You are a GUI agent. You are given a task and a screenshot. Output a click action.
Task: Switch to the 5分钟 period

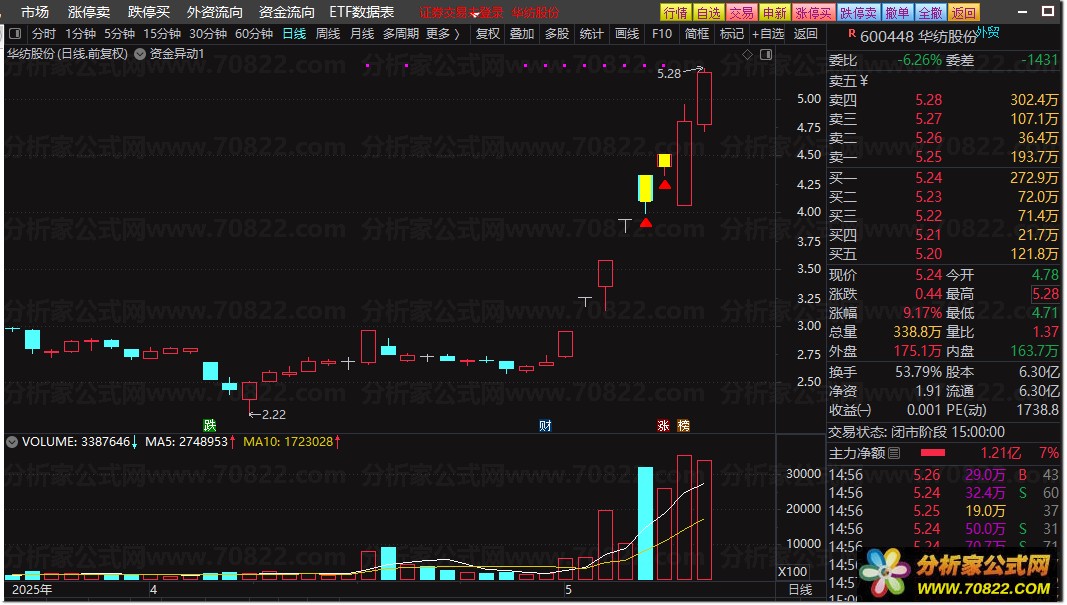click(120, 33)
